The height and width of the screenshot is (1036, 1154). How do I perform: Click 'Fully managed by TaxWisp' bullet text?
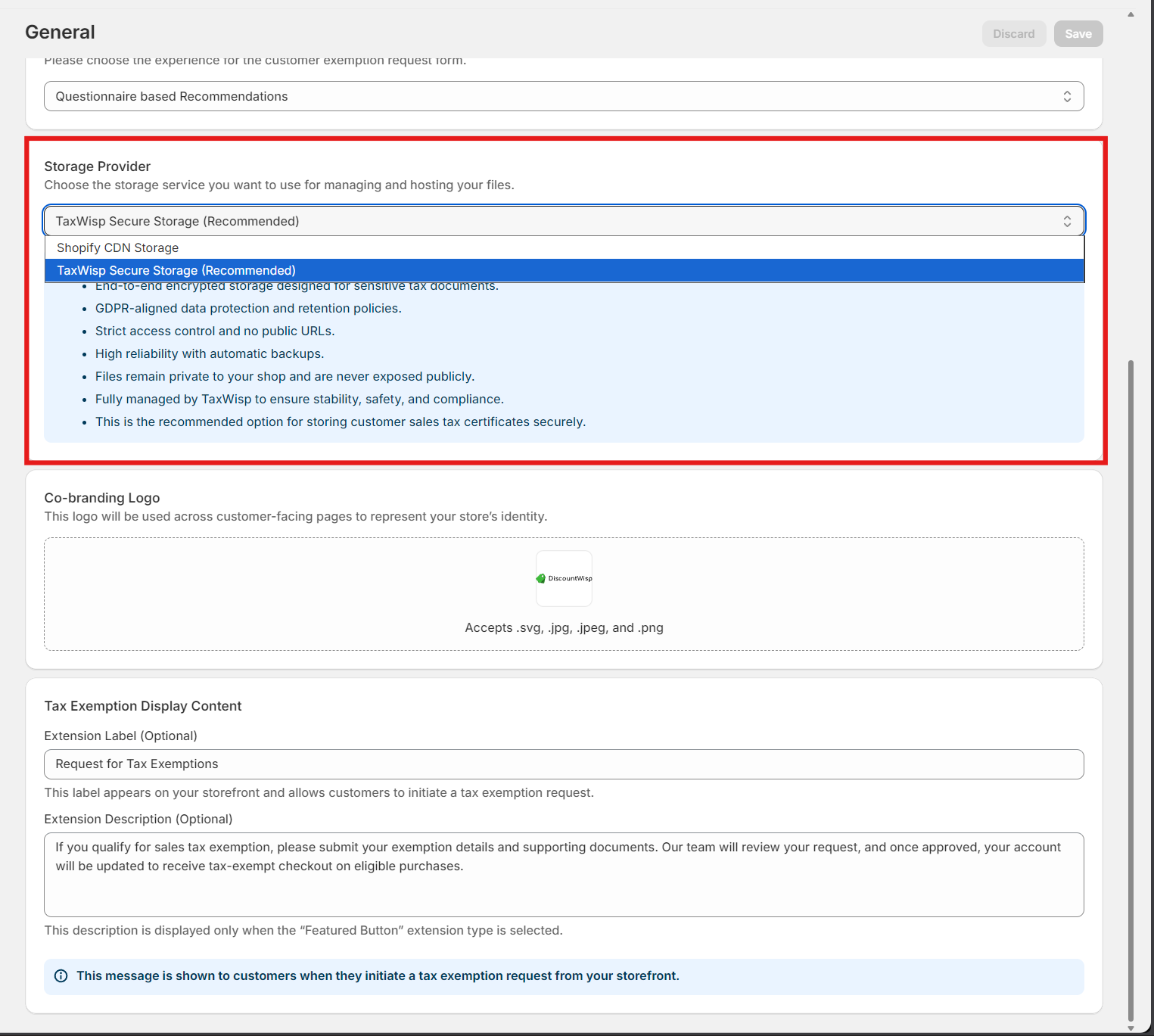click(x=300, y=399)
